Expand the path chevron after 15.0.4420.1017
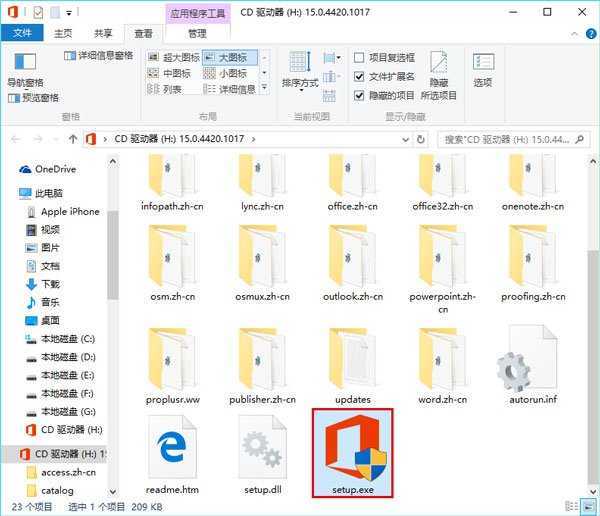Image resolution: width=600 pixels, height=516 pixels. (253, 139)
